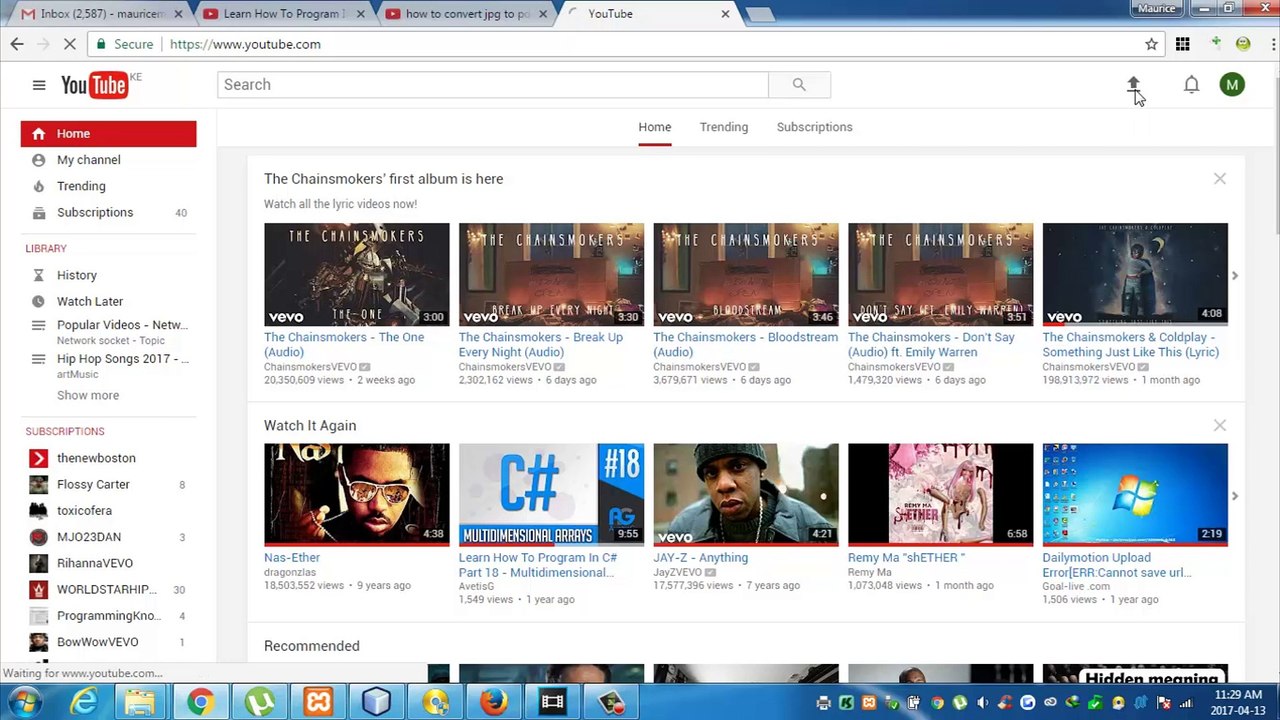
Task: Select Home in the sidebar
Action: click(108, 134)
